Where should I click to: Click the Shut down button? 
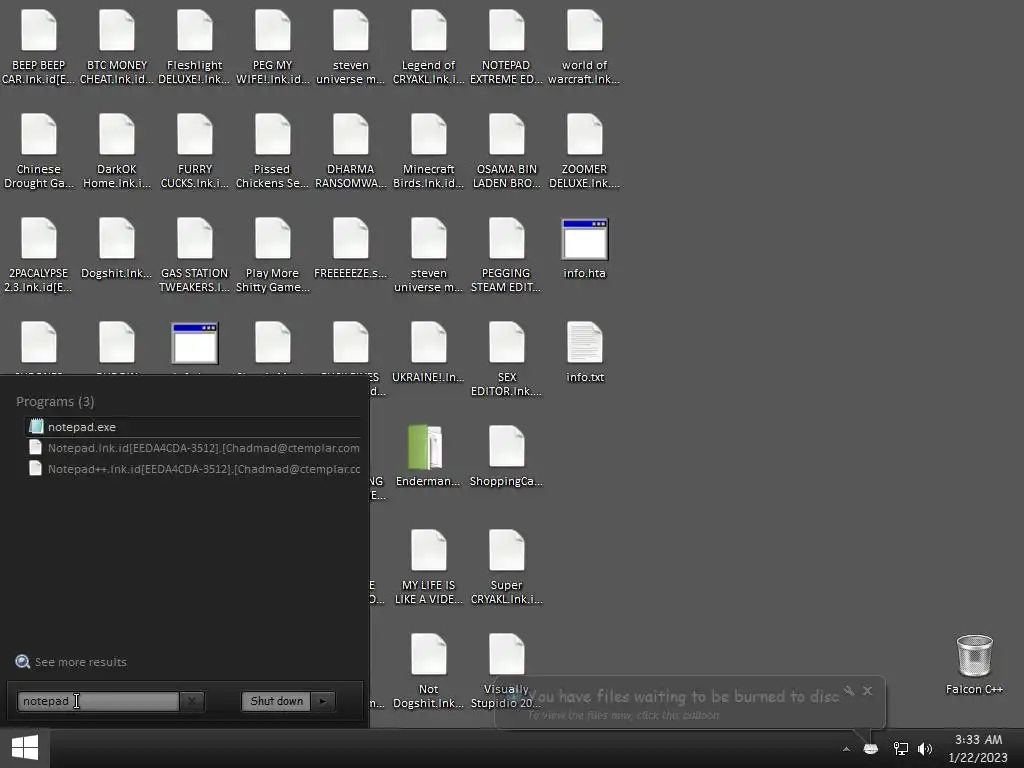coord(276,701)
